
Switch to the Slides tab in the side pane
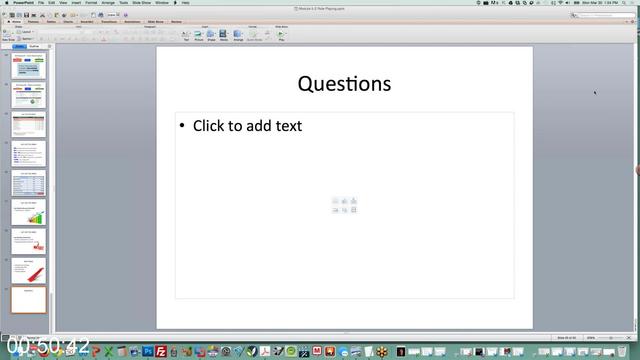click(x=19, y=47)
